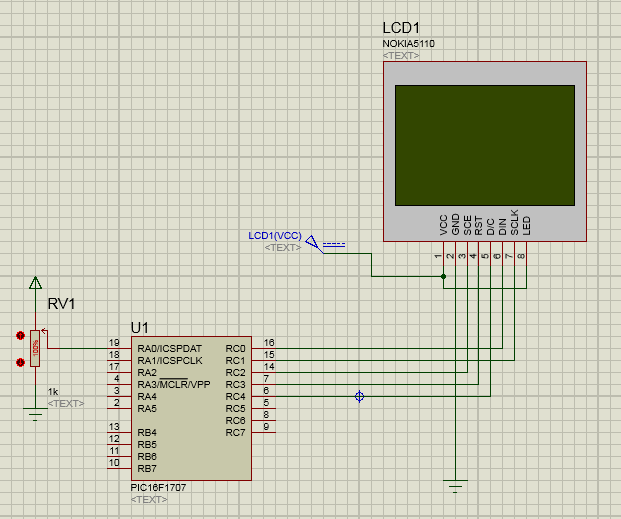
Task: Click pin number 17 beside RA2
Action: click(114, 366)
